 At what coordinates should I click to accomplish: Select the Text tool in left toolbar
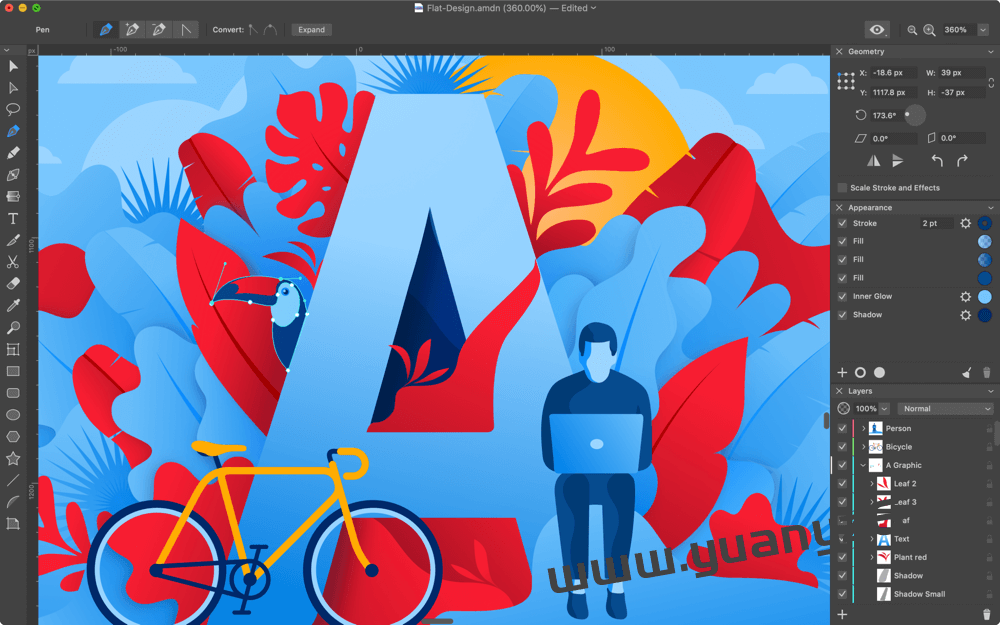tap(13, 219)
